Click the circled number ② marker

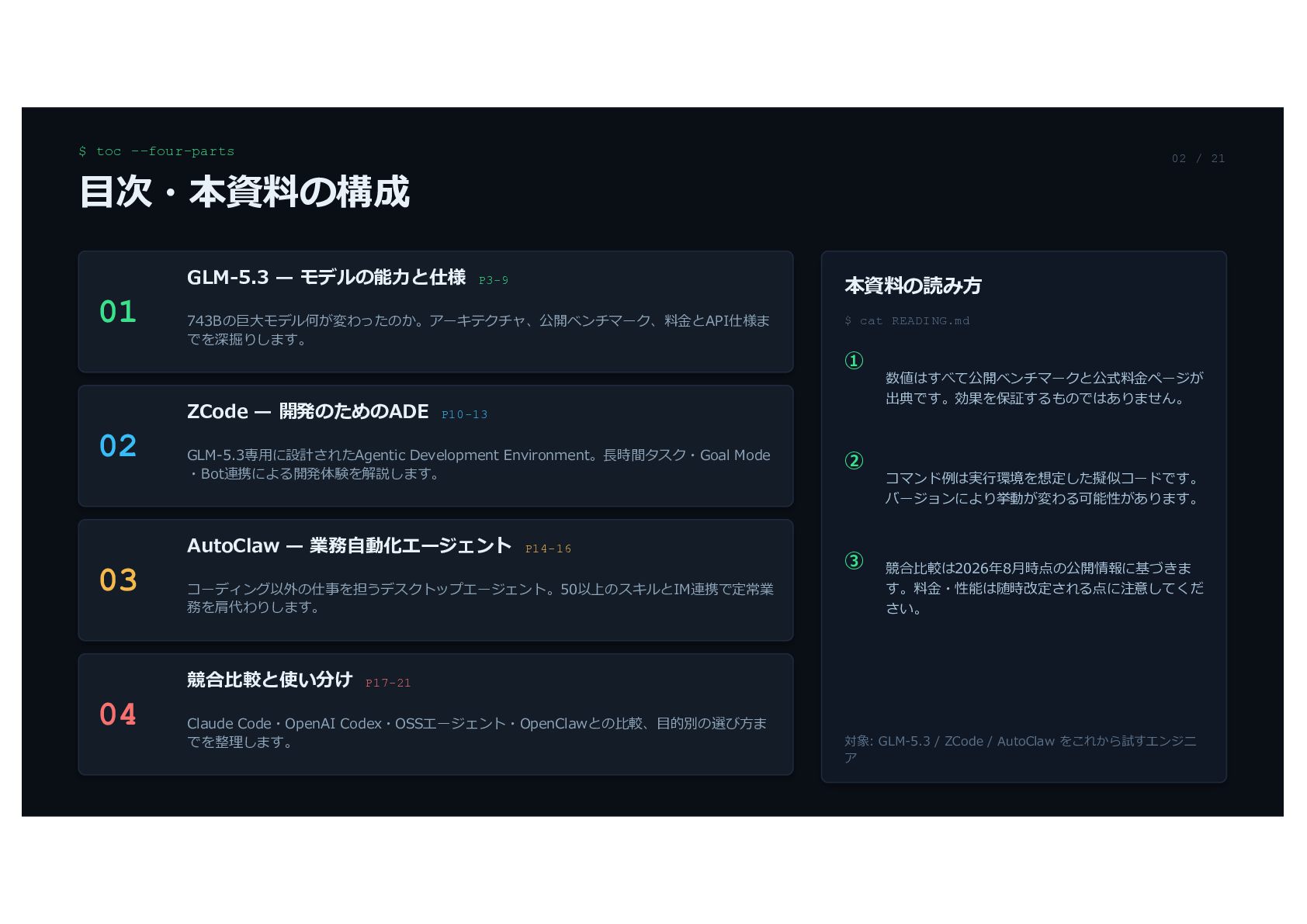854,461
